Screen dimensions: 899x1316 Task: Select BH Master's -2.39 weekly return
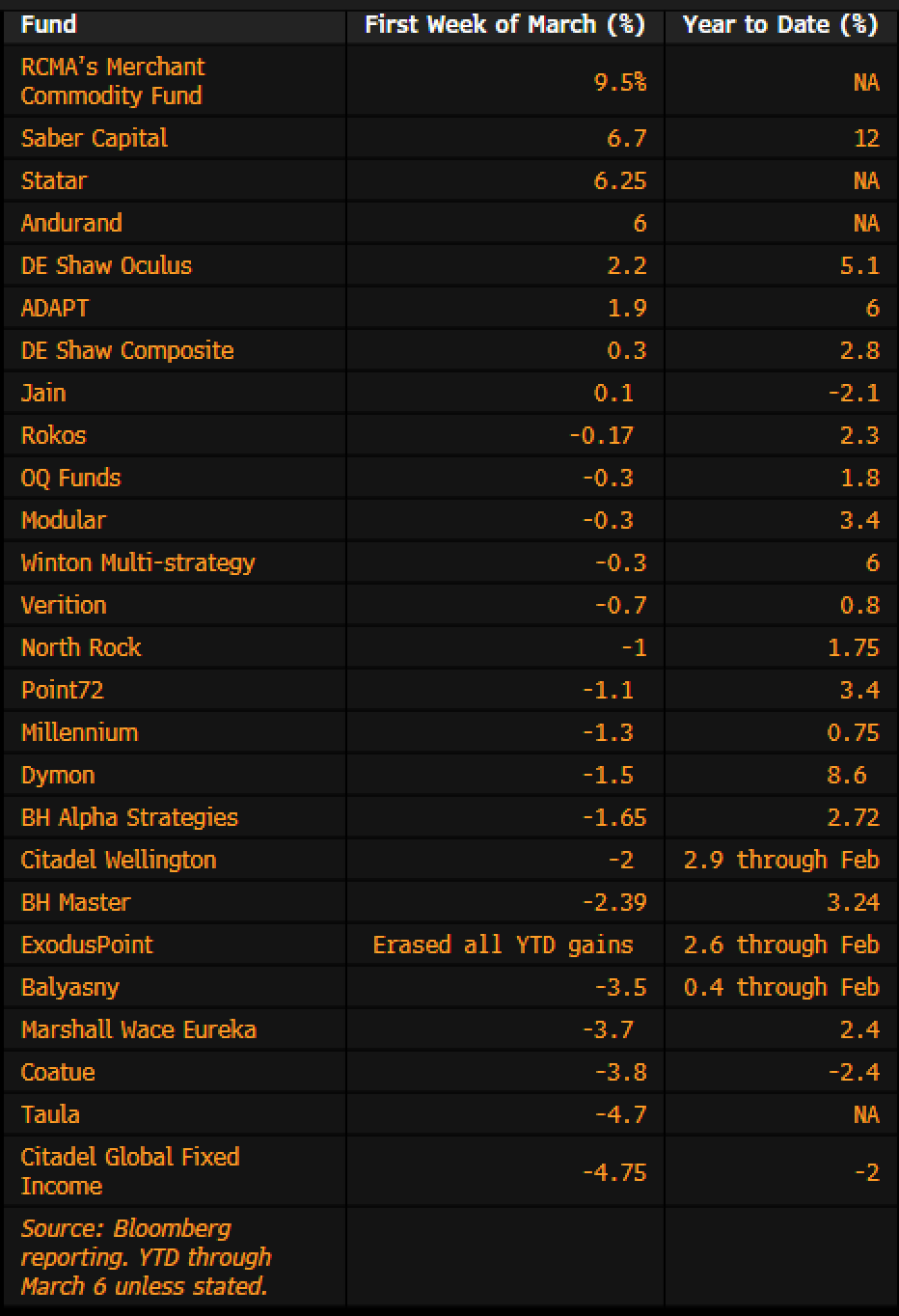click(x=614, y=902)
